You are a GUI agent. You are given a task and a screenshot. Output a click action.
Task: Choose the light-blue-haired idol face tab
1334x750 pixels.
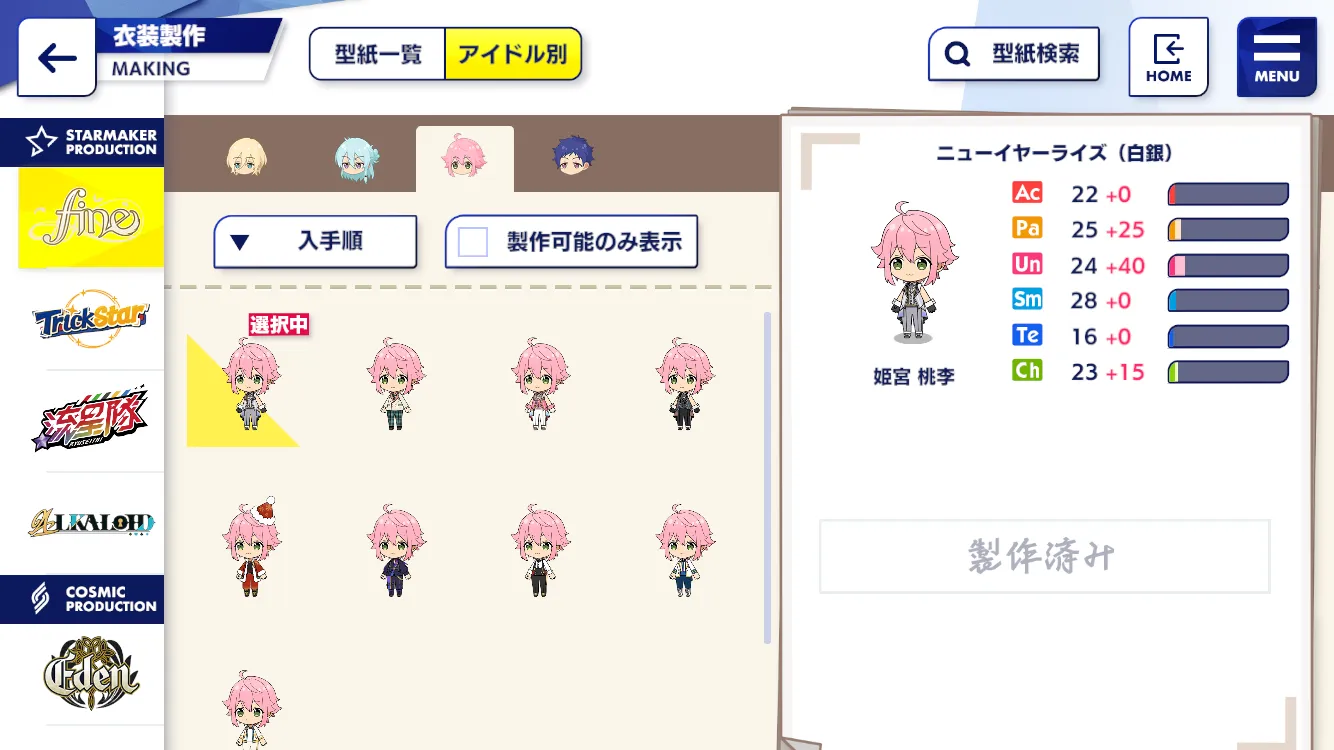pos(356,158)
